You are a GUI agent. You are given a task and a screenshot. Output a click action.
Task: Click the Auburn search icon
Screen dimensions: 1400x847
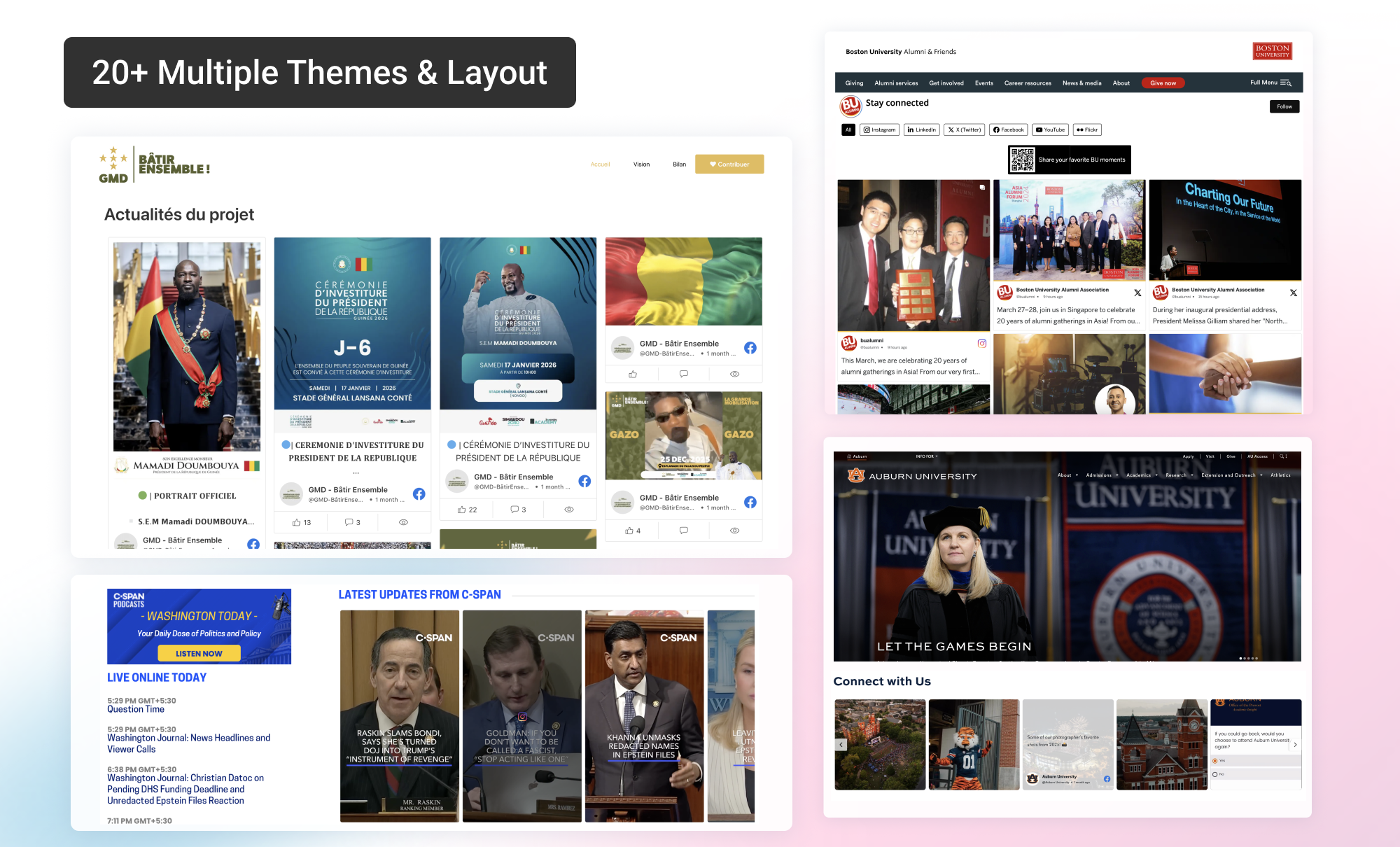point(1282,456)
